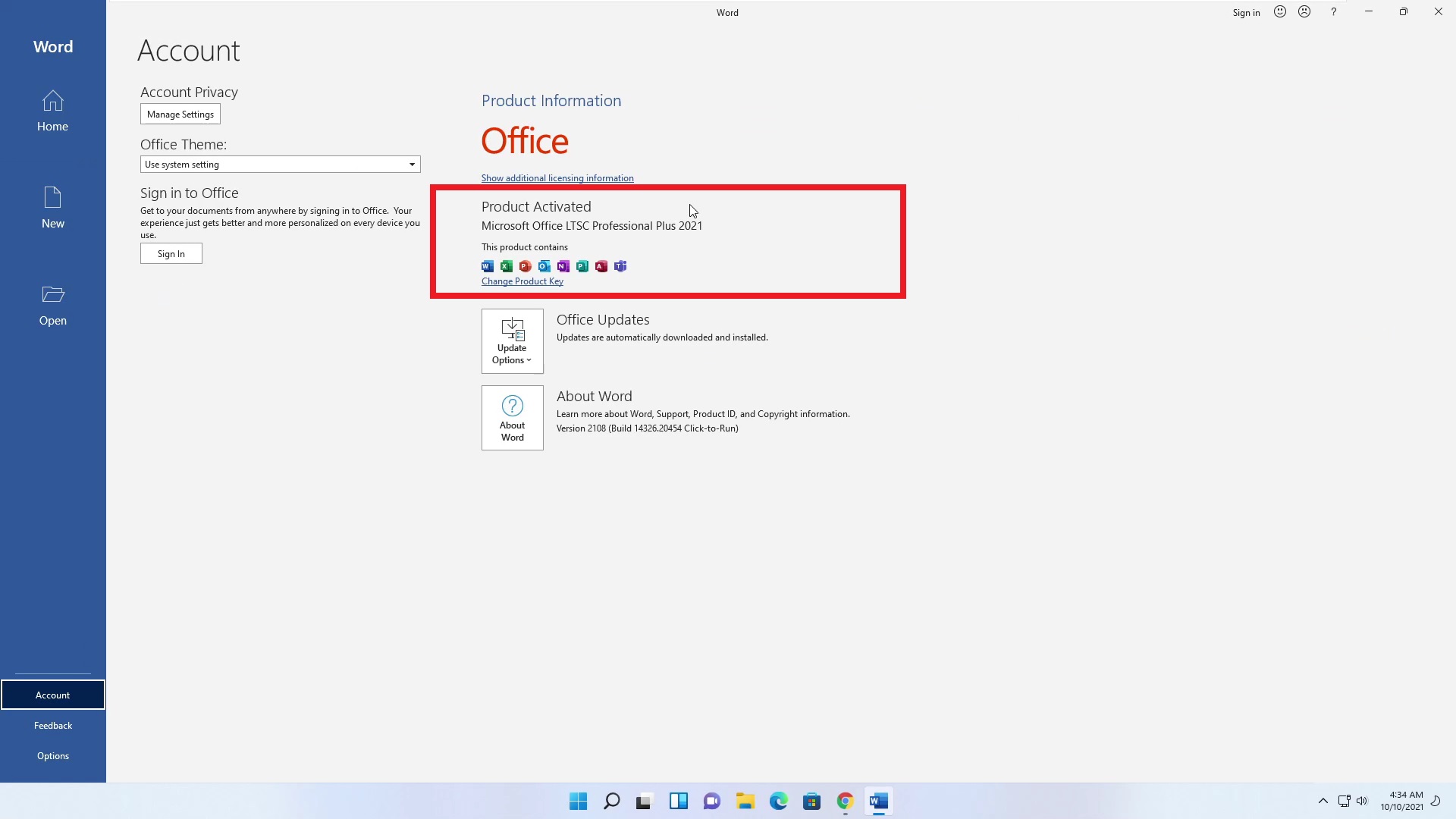1456x819 pixels.
Task: Open Microsoft Store from the taskbar
Action: point(811,802)
